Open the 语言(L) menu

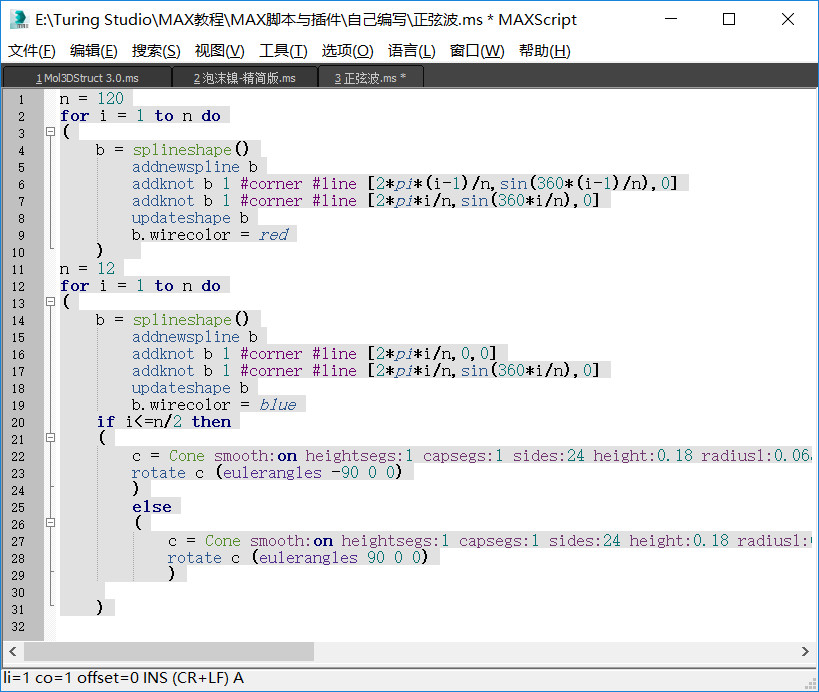411,51
